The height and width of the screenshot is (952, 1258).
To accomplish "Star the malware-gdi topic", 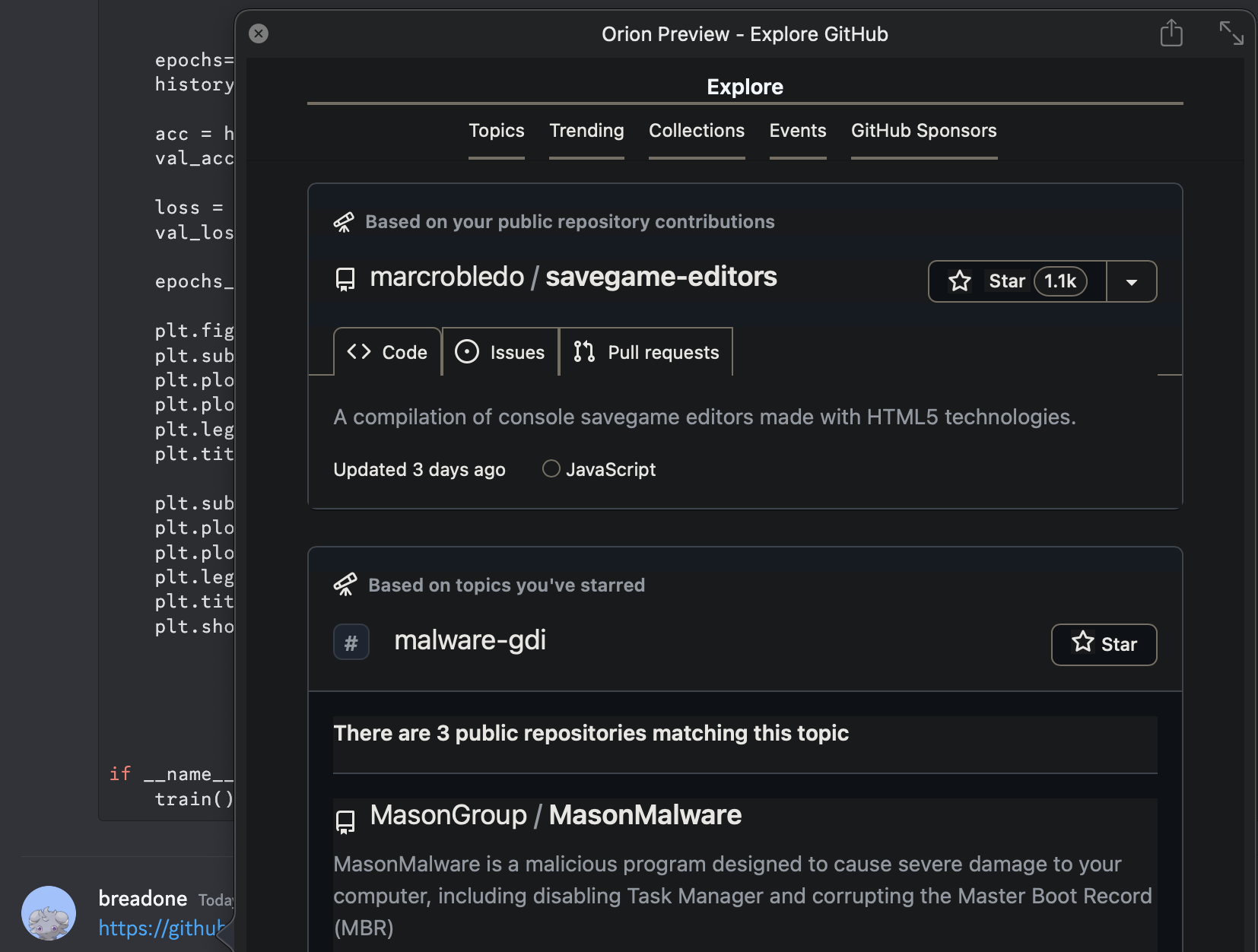I will [x=1104, y=645].
